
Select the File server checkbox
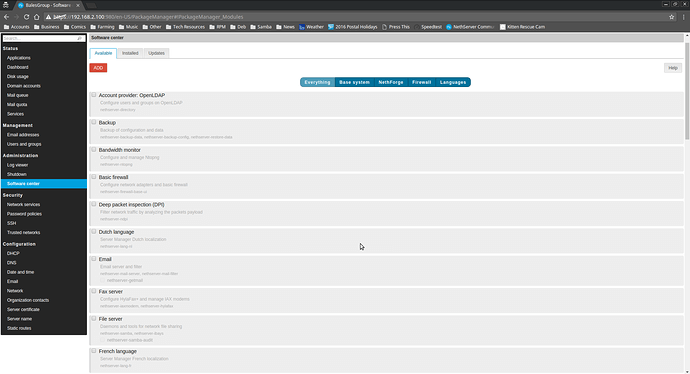[x=94, y=319]
